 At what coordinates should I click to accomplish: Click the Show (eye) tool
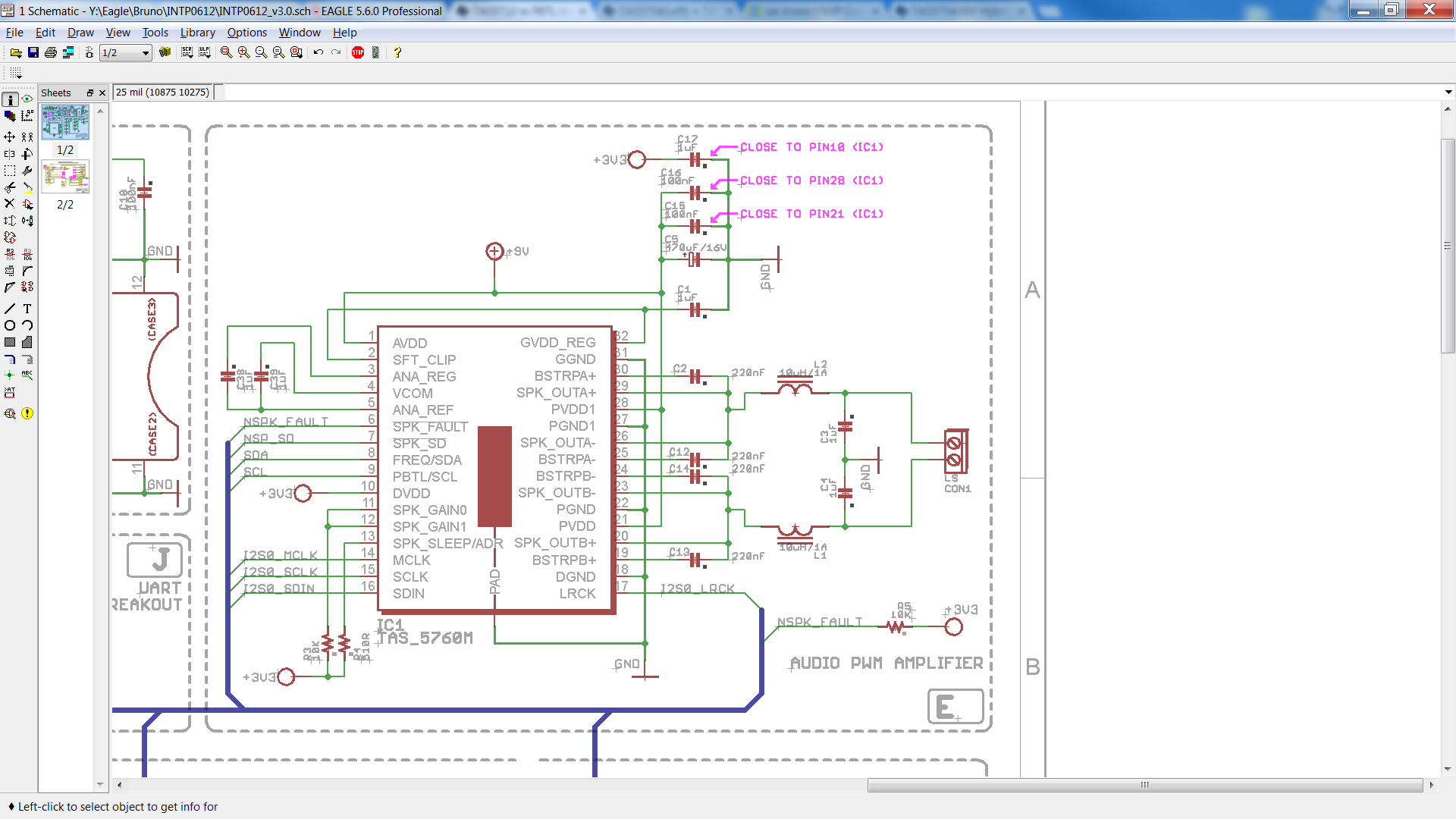(x=27, y=99)
